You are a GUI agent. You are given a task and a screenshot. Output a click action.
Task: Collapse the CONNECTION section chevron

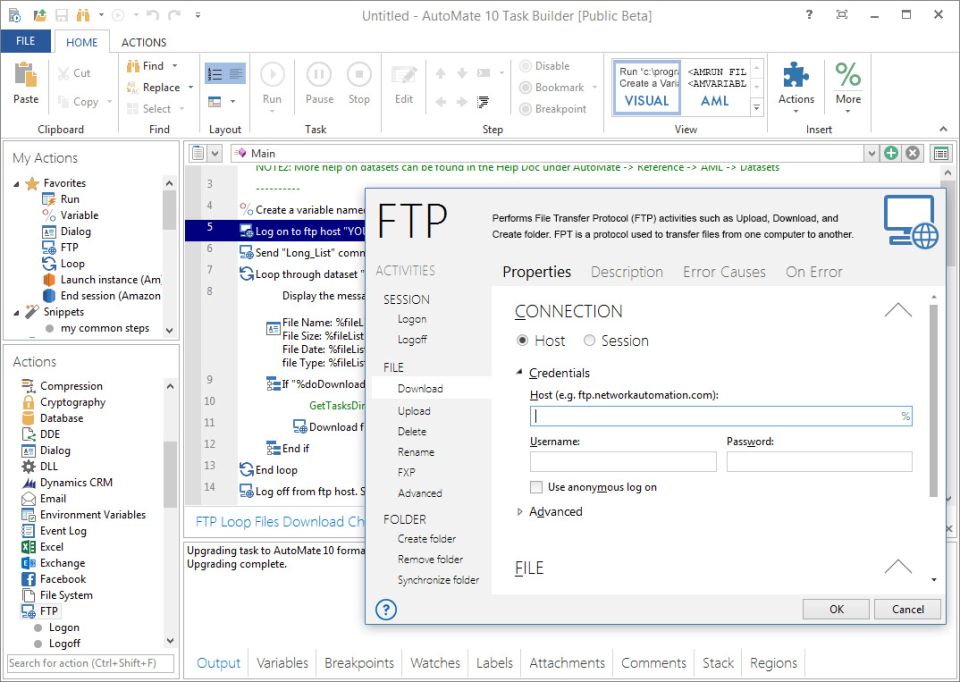898,310
